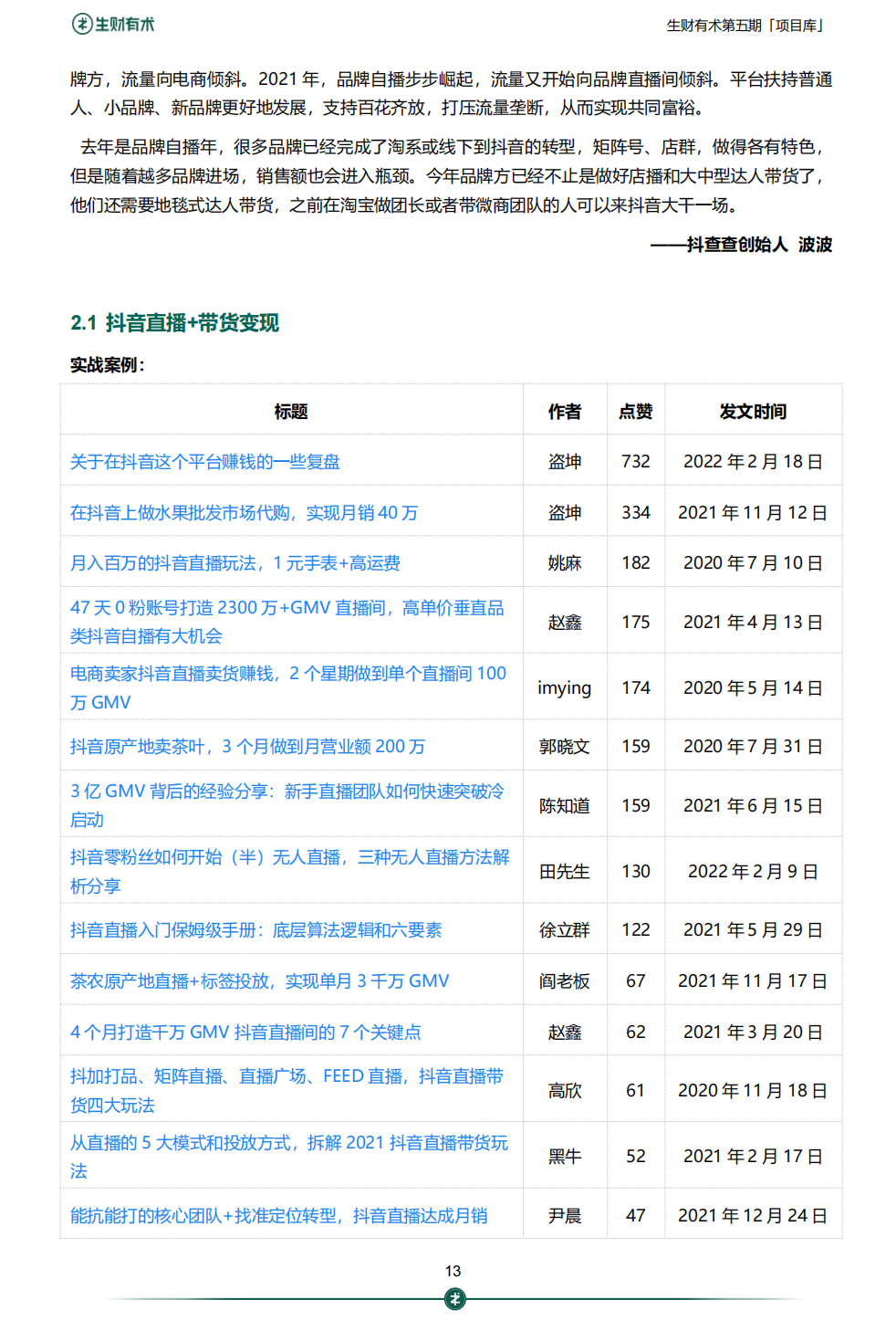Viewport: 896px width, 1321px height.
Task: Click likes value 122
Action: coord(636,930)
